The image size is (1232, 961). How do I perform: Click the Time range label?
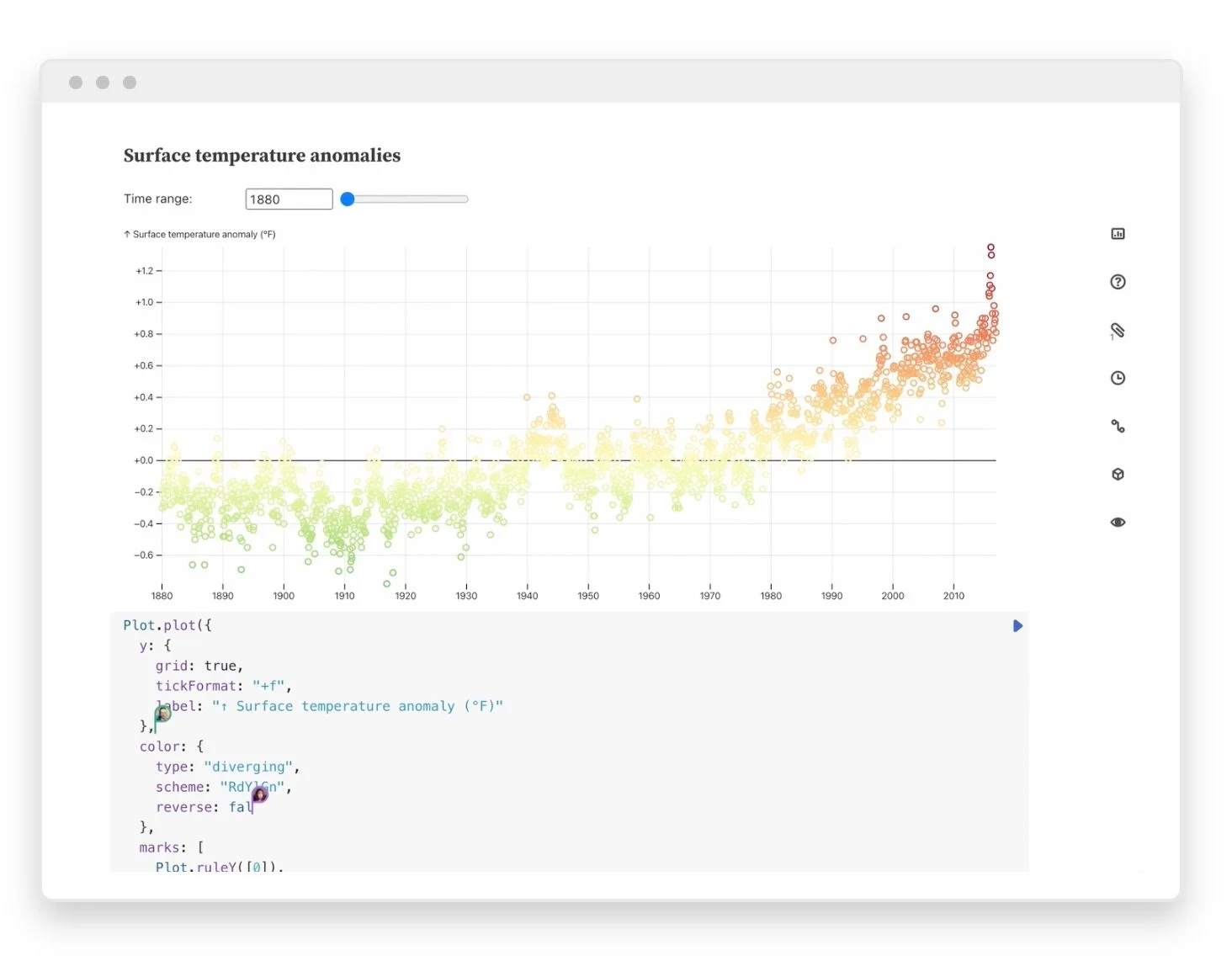point(158,199)
